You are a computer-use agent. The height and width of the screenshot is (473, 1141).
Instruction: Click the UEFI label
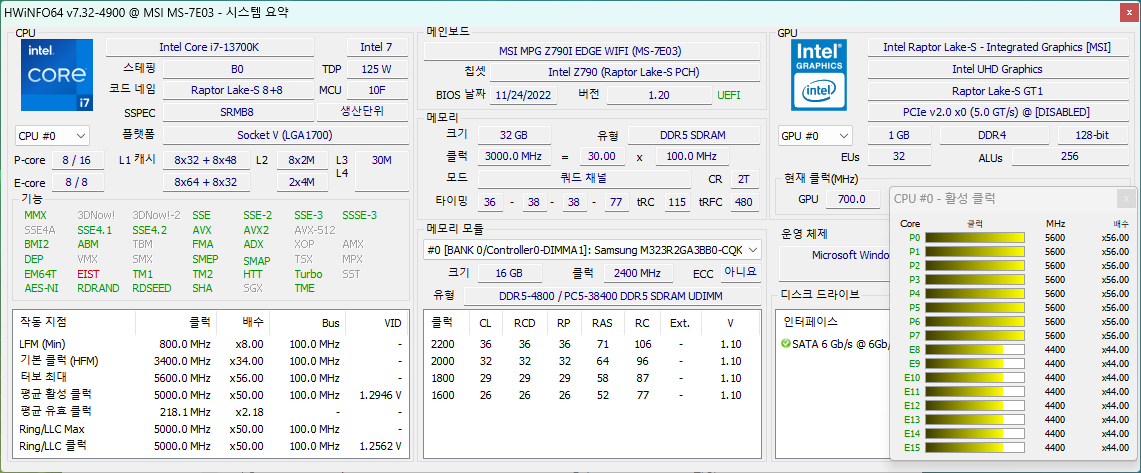click(x=730, y=95)
